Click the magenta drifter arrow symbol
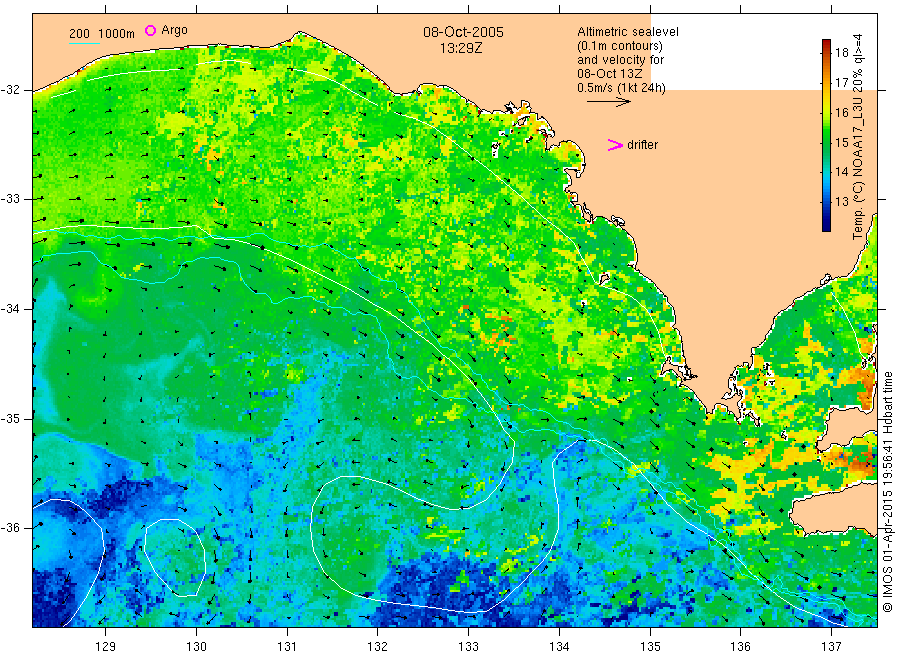 pos(615,145)
